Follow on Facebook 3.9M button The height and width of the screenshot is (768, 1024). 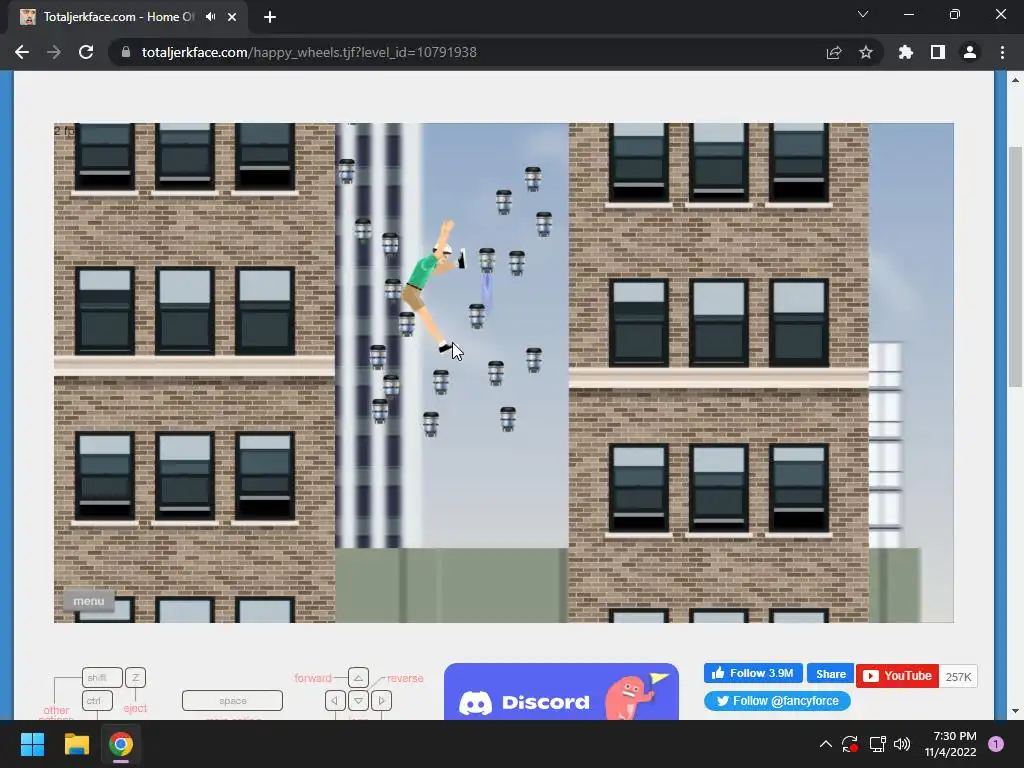753,673
